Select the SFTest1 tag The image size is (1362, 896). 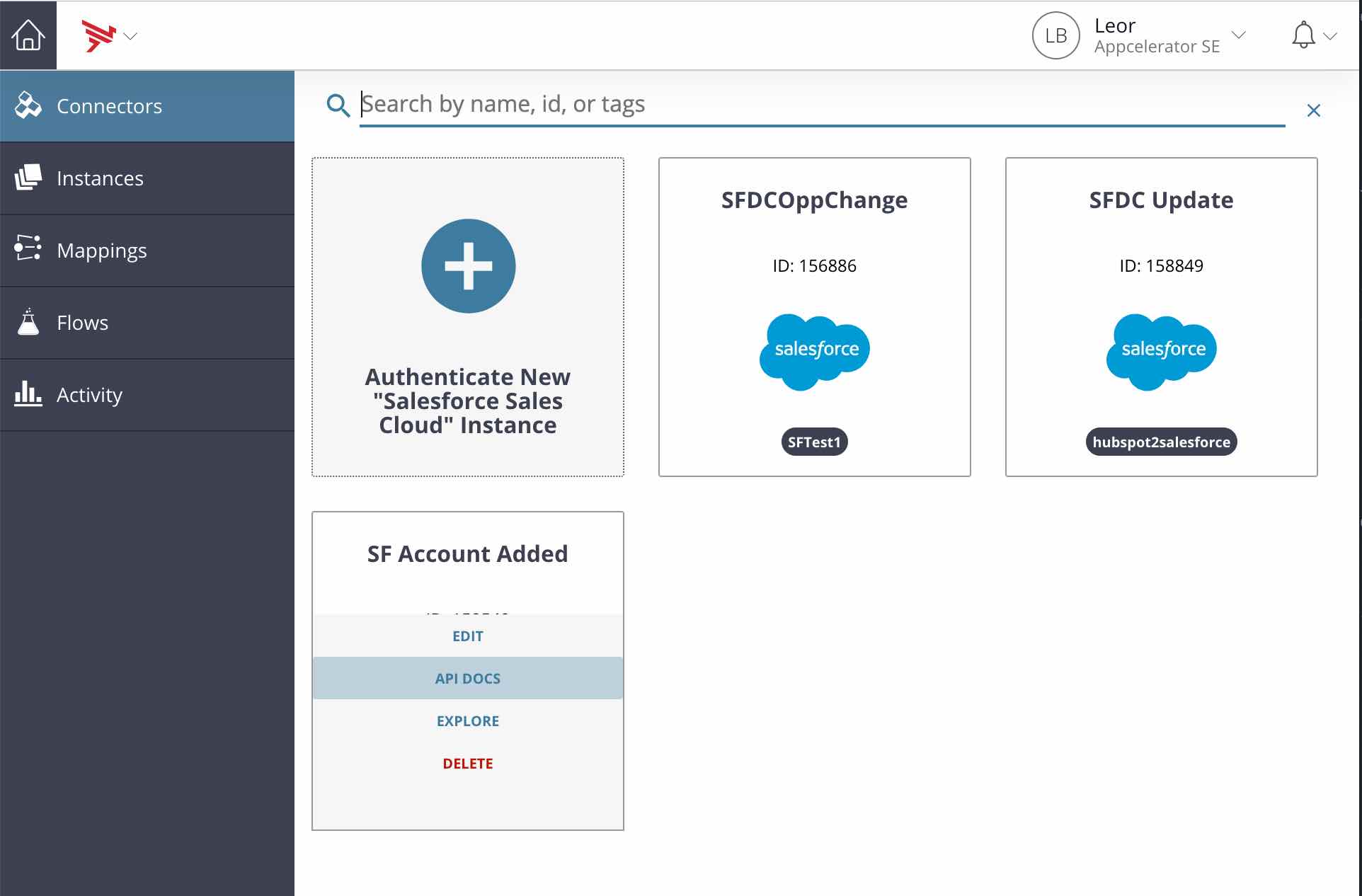[814, 442]
